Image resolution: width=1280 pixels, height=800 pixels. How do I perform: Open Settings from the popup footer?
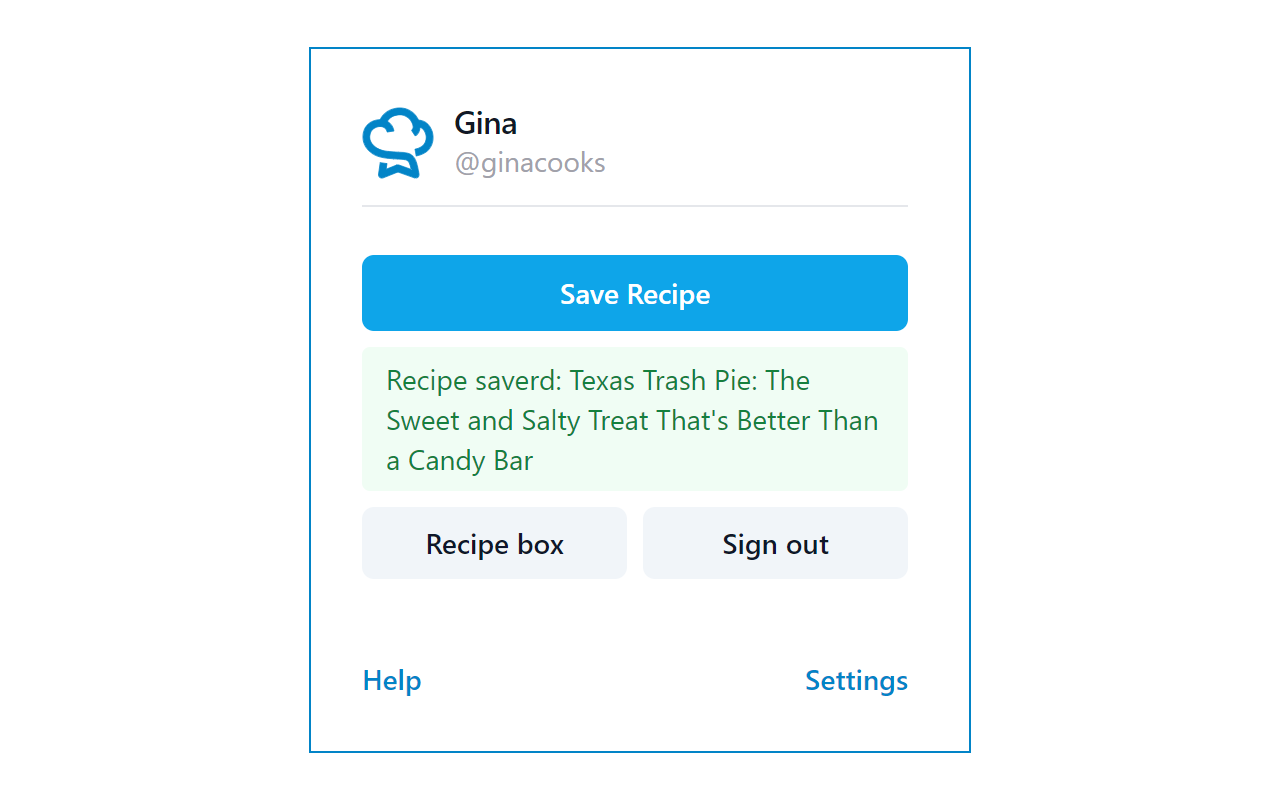tap(856, 681)
